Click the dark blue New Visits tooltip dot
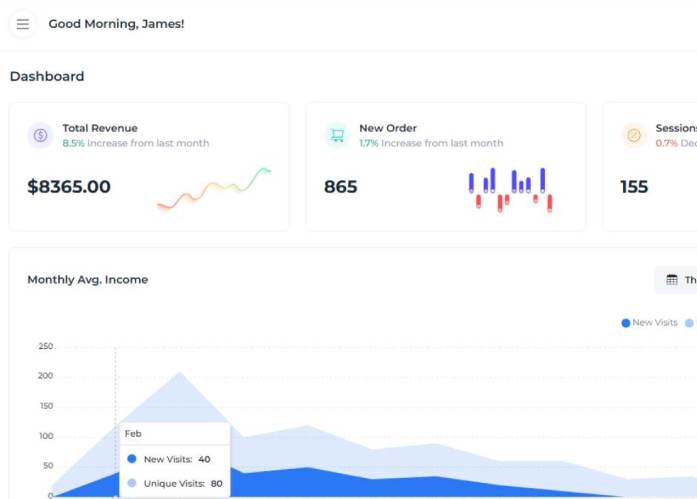The image size is (697, 499). (x=132, y=459)
